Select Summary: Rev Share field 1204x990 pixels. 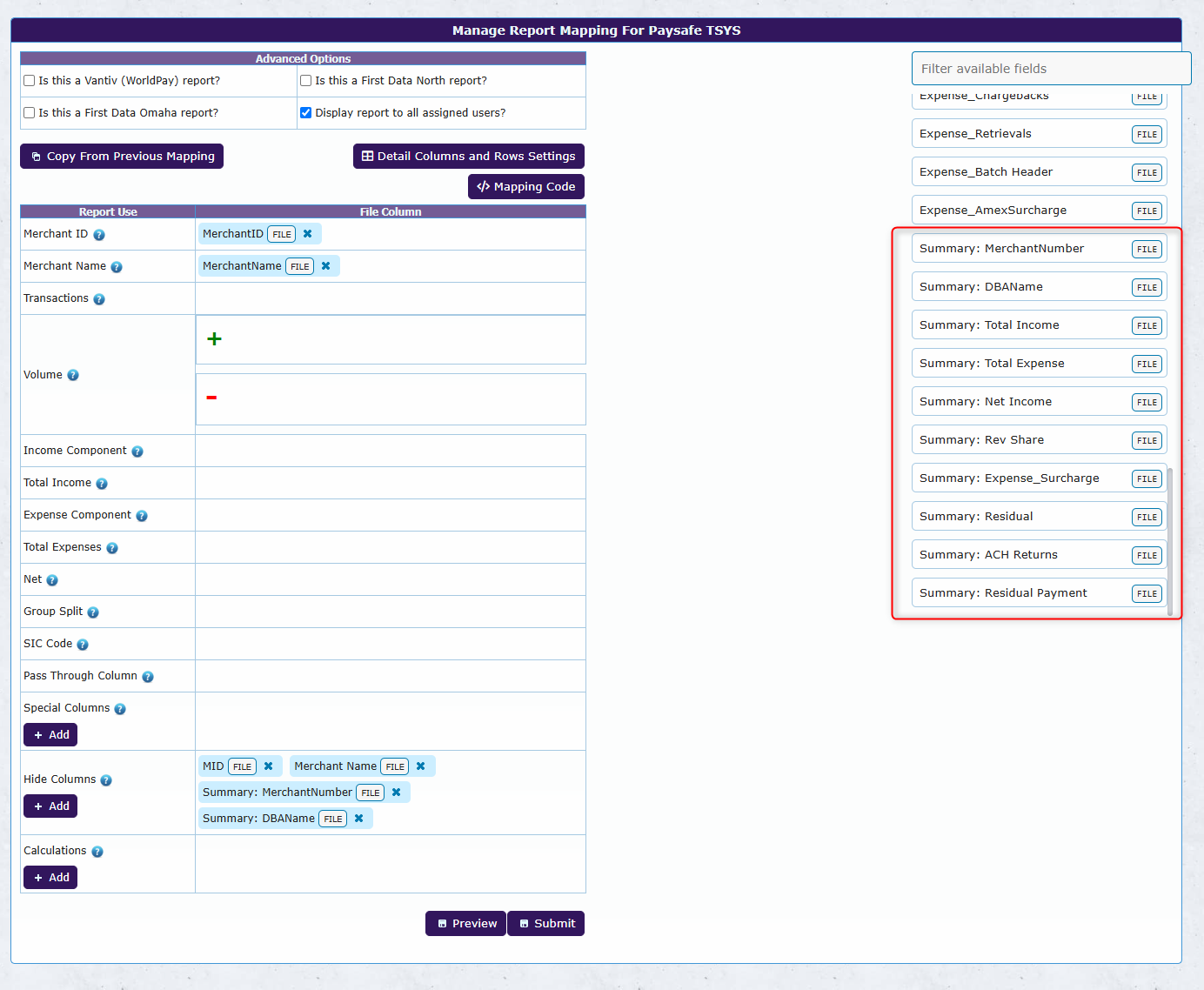tap(1040, 440)
